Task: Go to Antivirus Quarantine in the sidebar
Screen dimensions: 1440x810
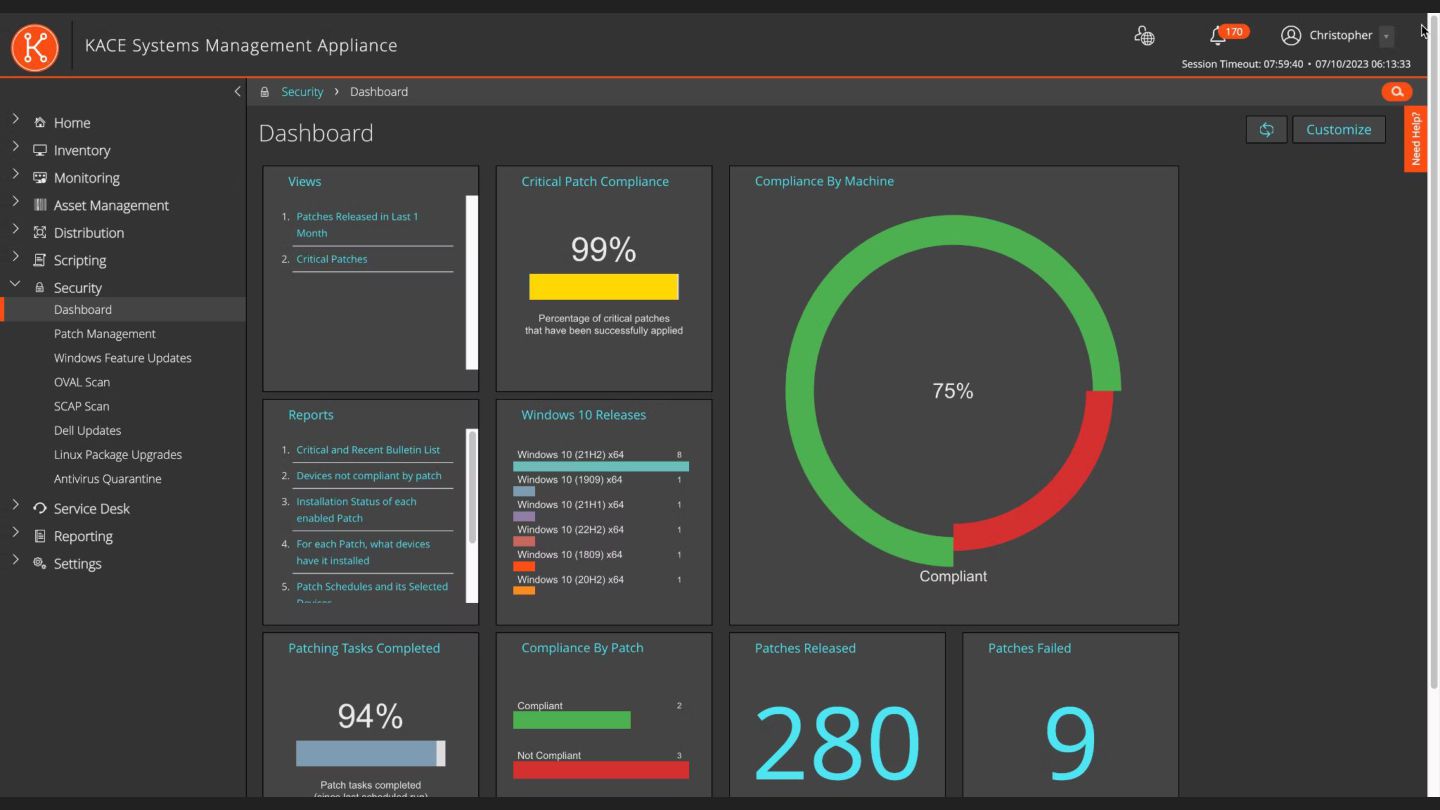Action: (107, 479)
